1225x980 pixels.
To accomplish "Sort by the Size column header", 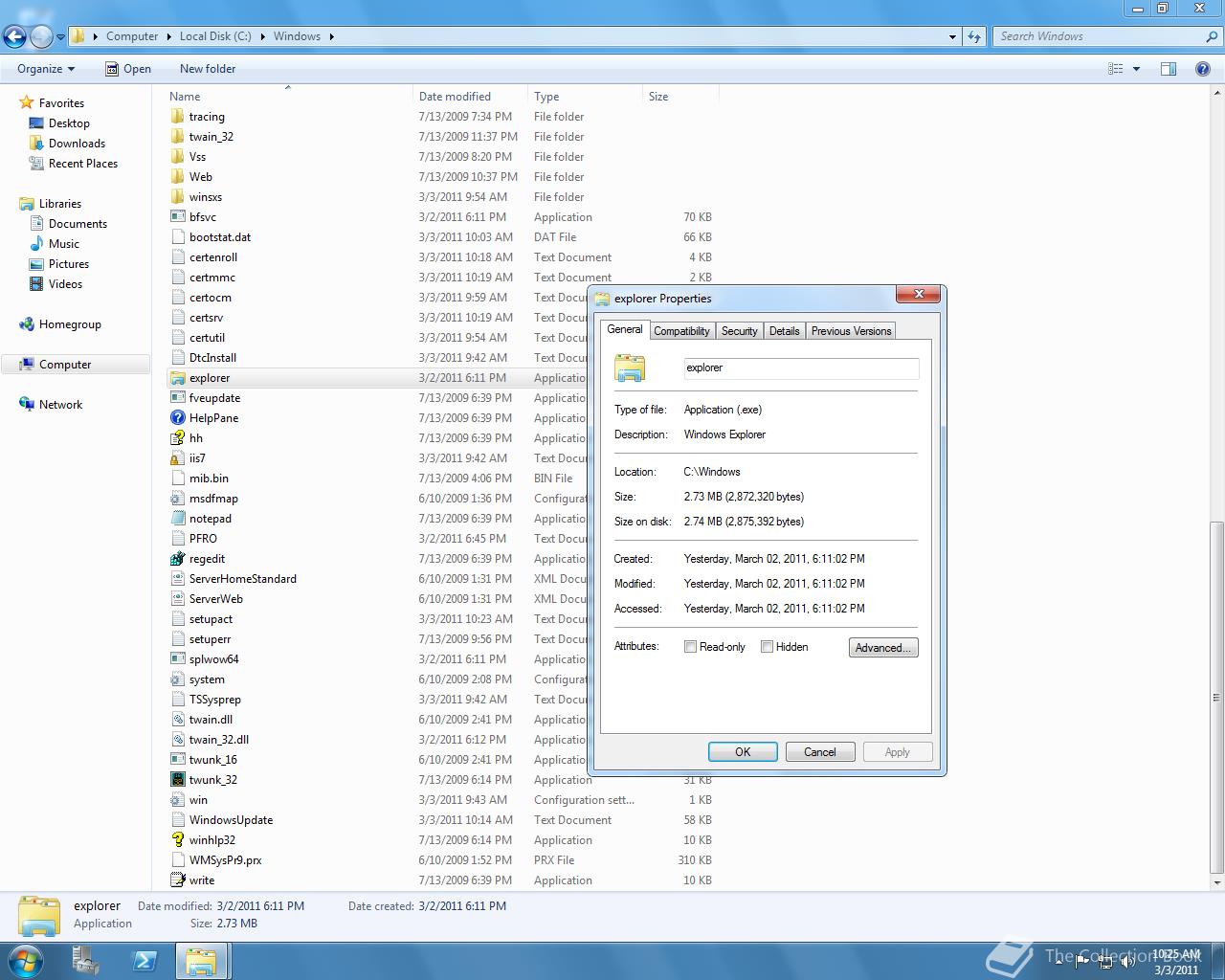I will [680, 97].
